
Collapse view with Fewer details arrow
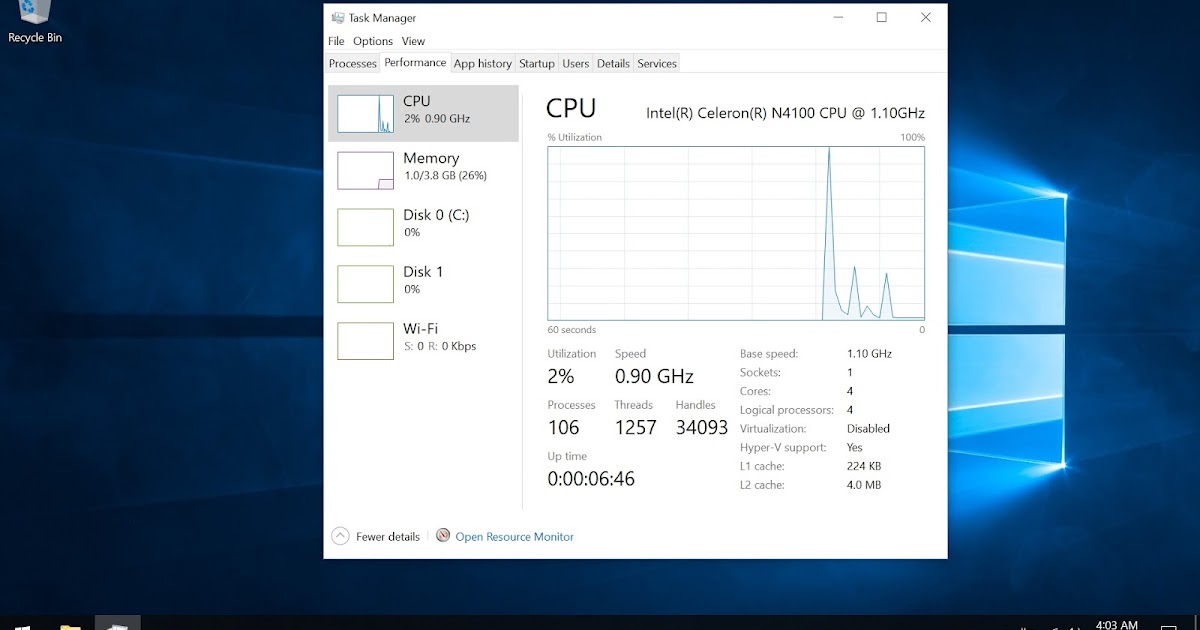pos(340,536)
